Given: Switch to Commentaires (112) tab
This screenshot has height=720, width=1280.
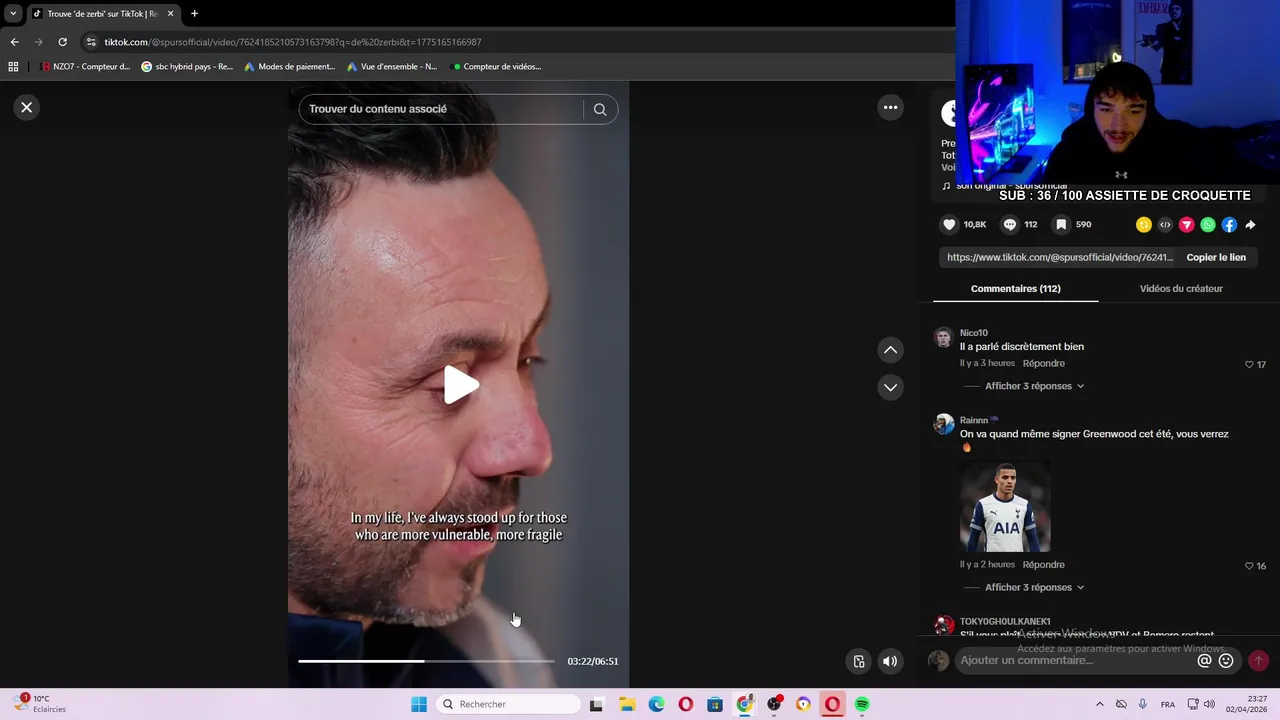Looking at the screenshot, I should pyautogui.click(x=1015, y=289).
